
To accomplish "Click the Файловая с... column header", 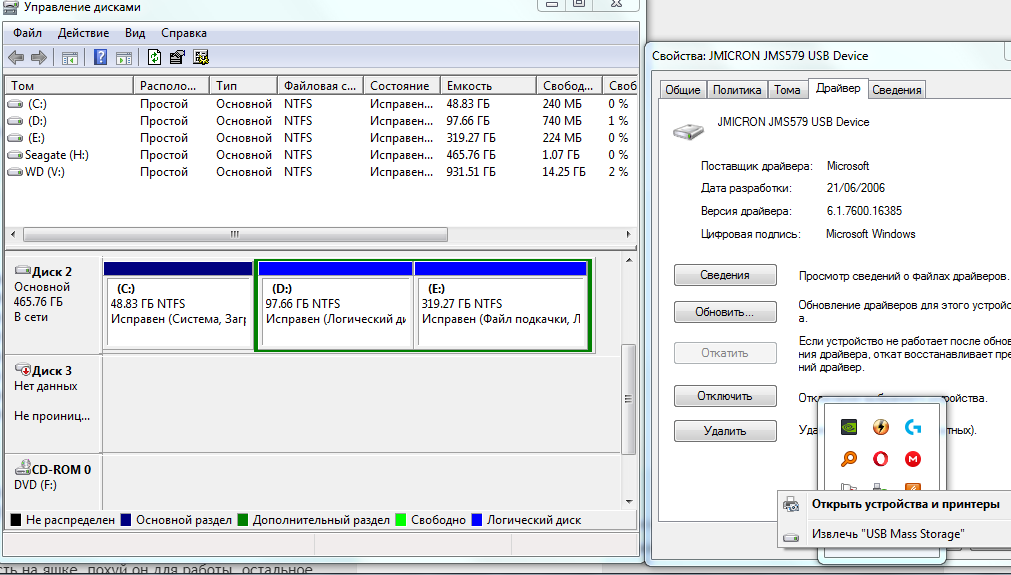I will [320, 86].
